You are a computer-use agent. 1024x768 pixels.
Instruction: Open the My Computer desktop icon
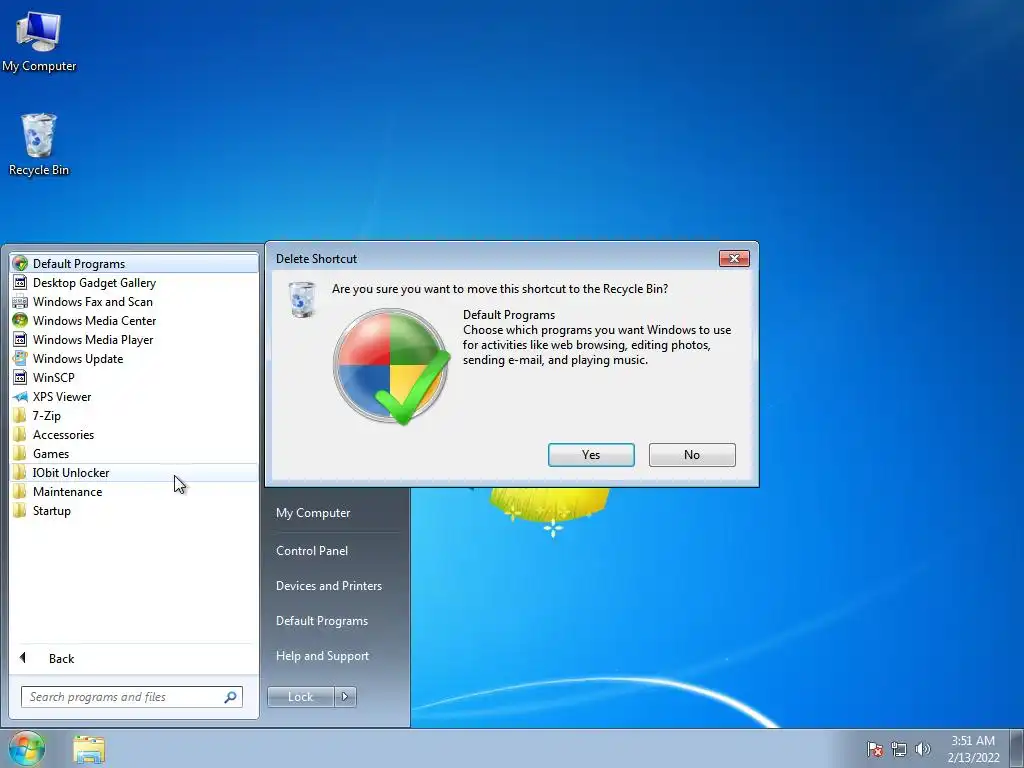[39, 42]
